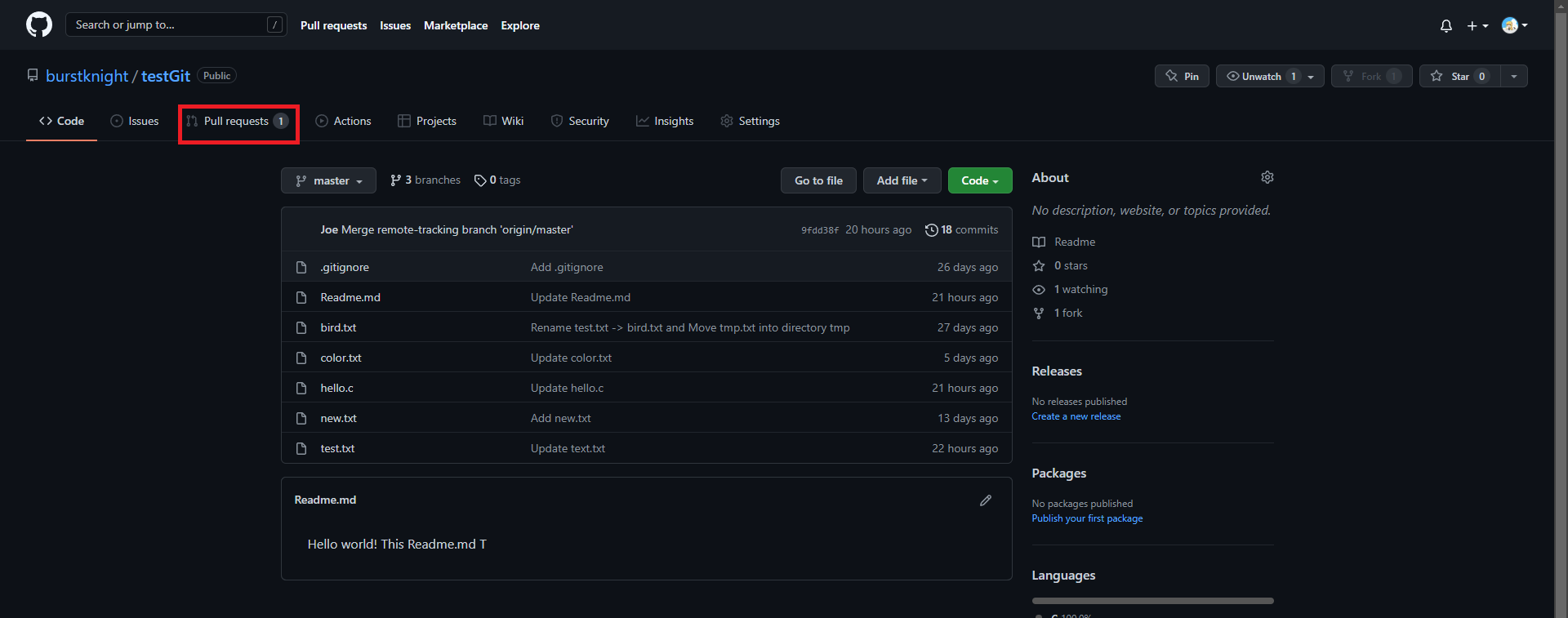Open the master branch selector
The height and width of the screenshot is (618, 1568).
pos(328,180)
